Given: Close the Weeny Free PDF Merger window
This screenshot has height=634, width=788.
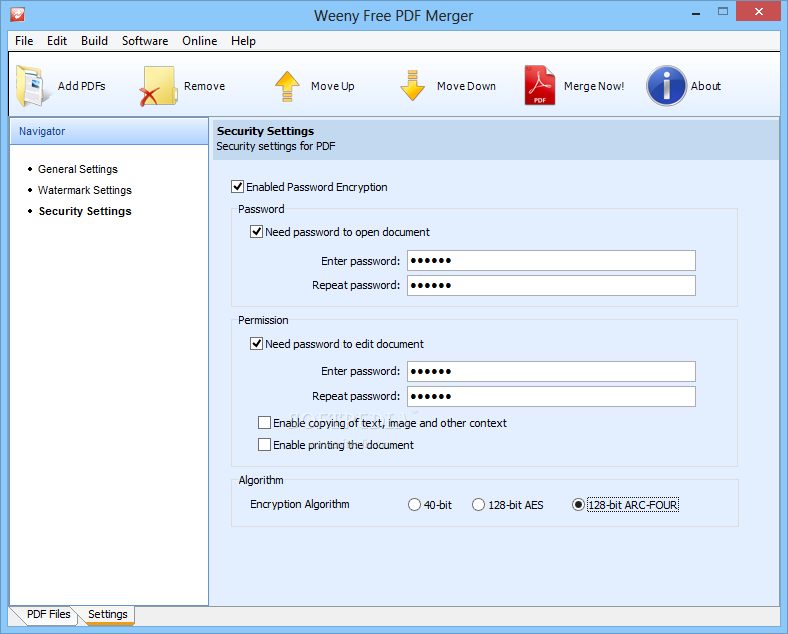Looking at the screenshot, I should [x=758, y=12].
